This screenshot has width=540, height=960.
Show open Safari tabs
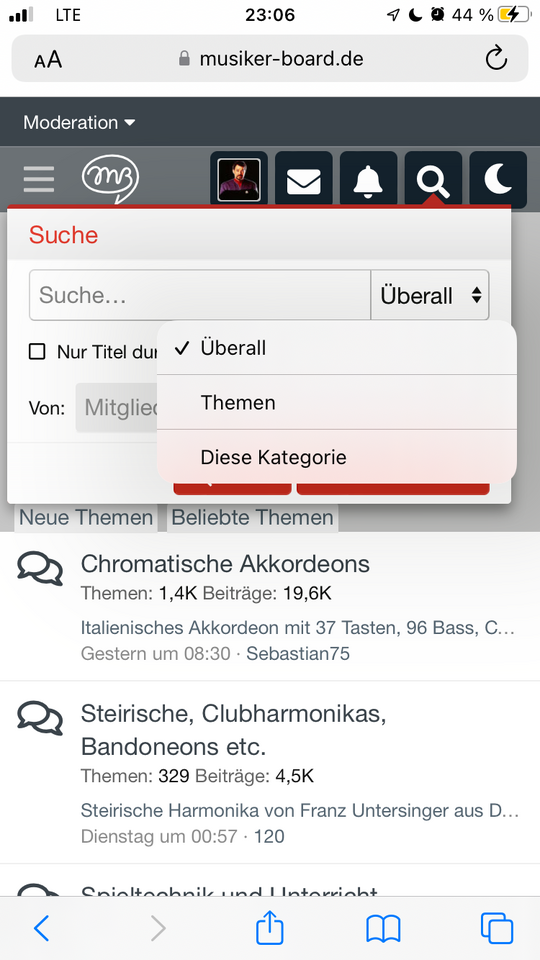497,928
